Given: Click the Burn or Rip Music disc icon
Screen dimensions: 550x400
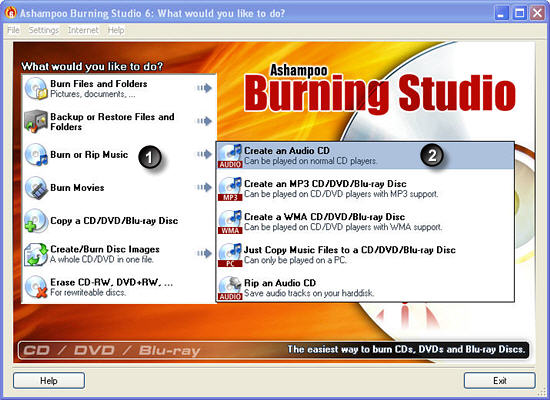Looking at the screenshot, I should coord(36,154).
